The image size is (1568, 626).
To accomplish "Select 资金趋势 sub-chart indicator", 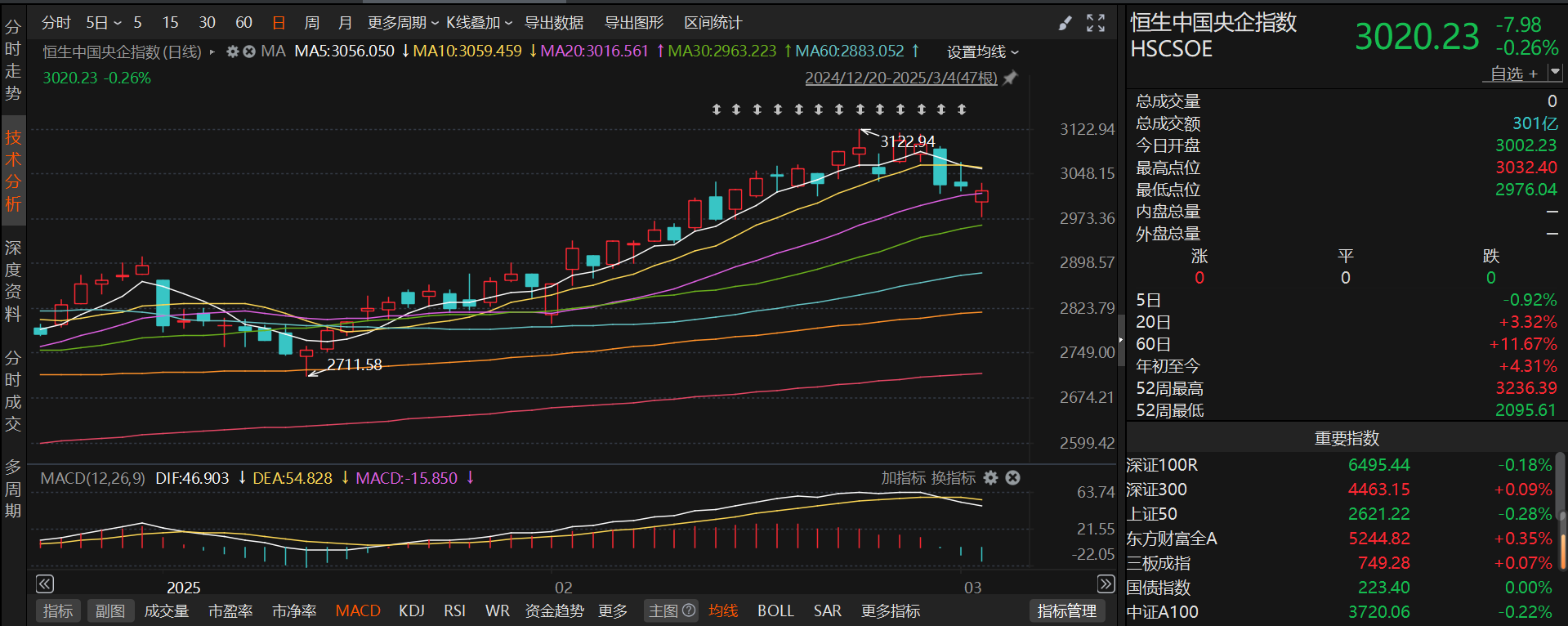I will pyautogui.click(x=554, y=610).
